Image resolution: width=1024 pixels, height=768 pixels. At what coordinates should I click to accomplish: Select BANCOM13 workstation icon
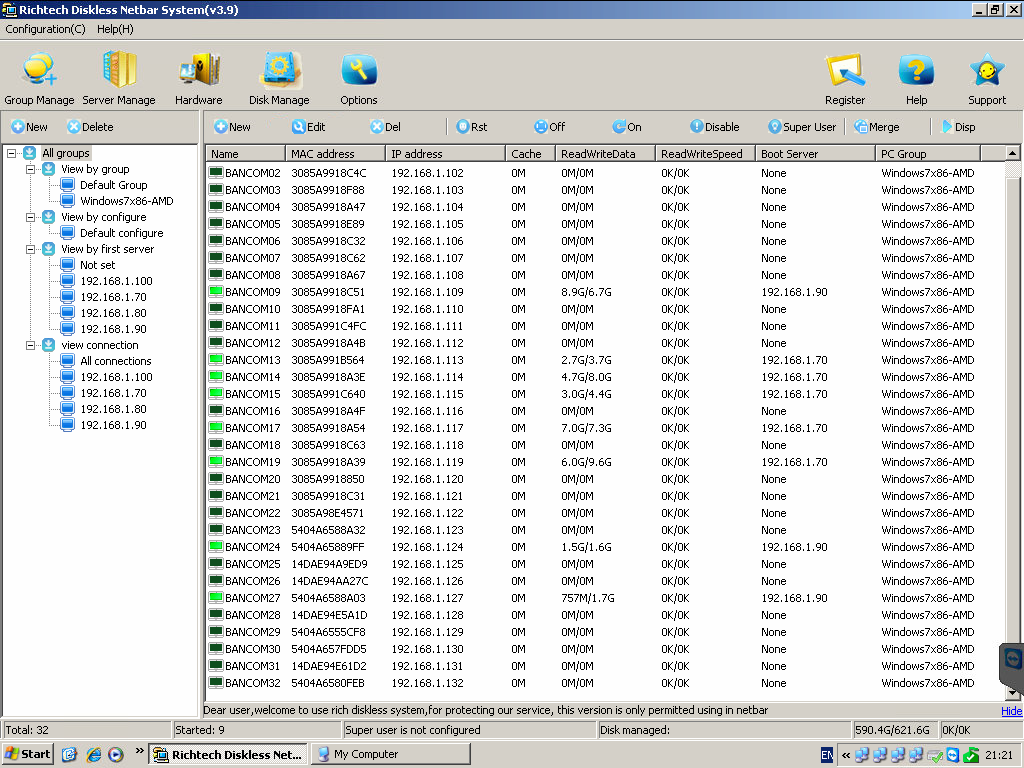pos(216,359)
